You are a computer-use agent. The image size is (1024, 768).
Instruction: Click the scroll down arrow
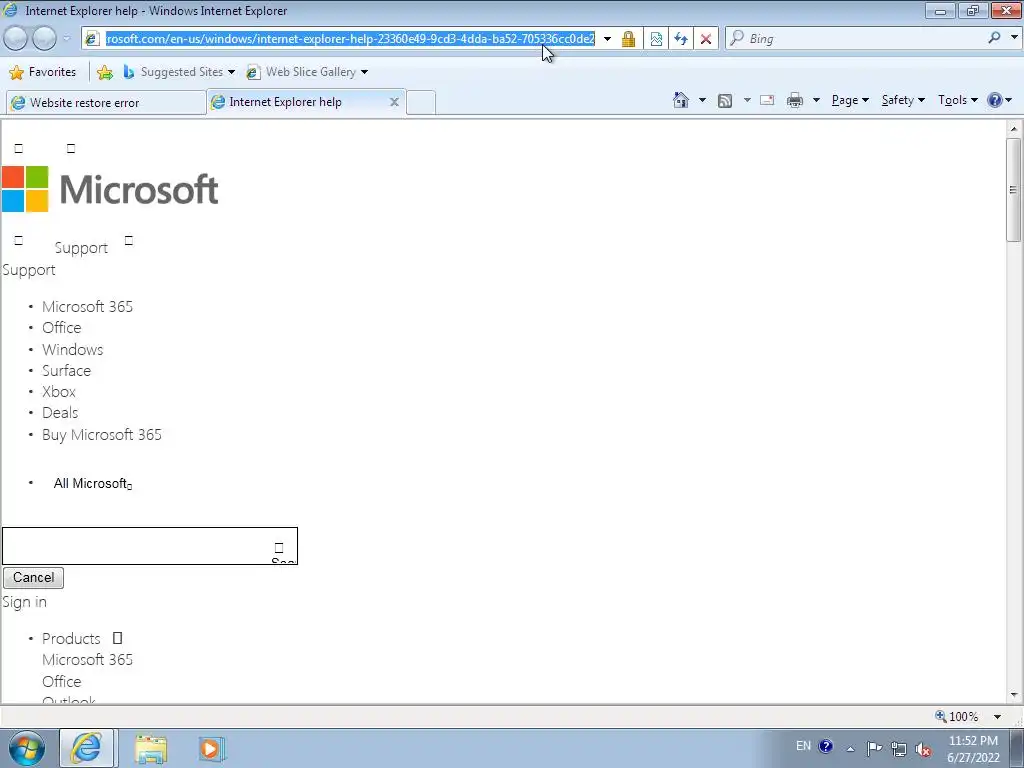pyautogui.click(x=1014, y=695)
